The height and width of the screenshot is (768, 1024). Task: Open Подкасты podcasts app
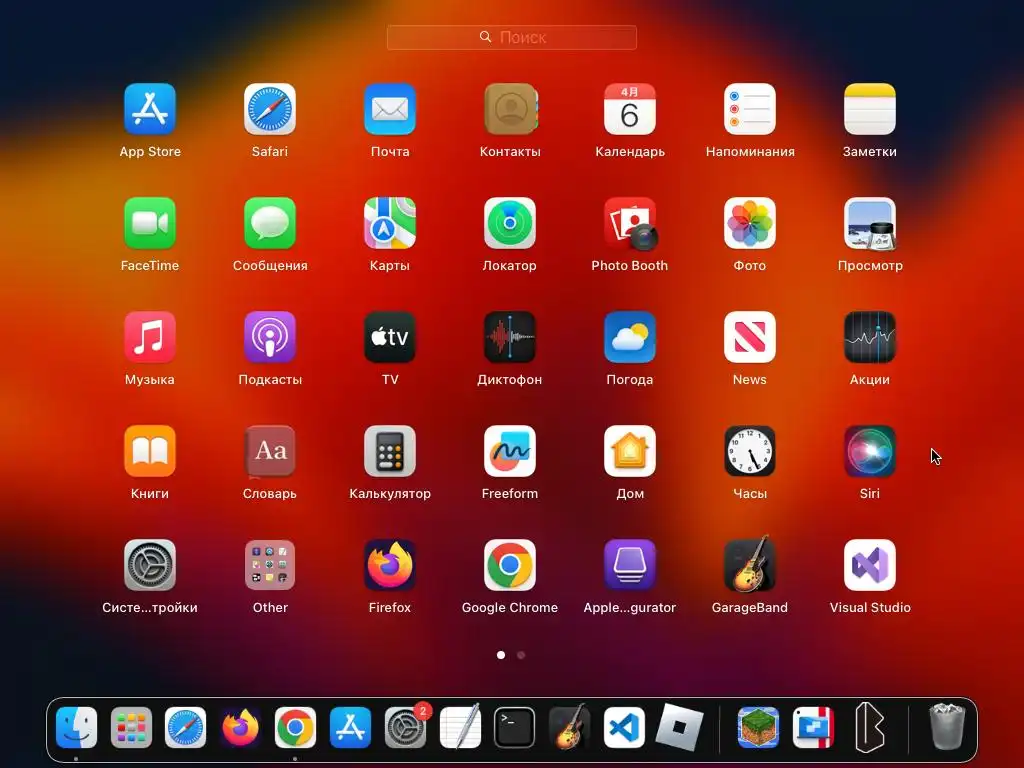coord(270,337)
